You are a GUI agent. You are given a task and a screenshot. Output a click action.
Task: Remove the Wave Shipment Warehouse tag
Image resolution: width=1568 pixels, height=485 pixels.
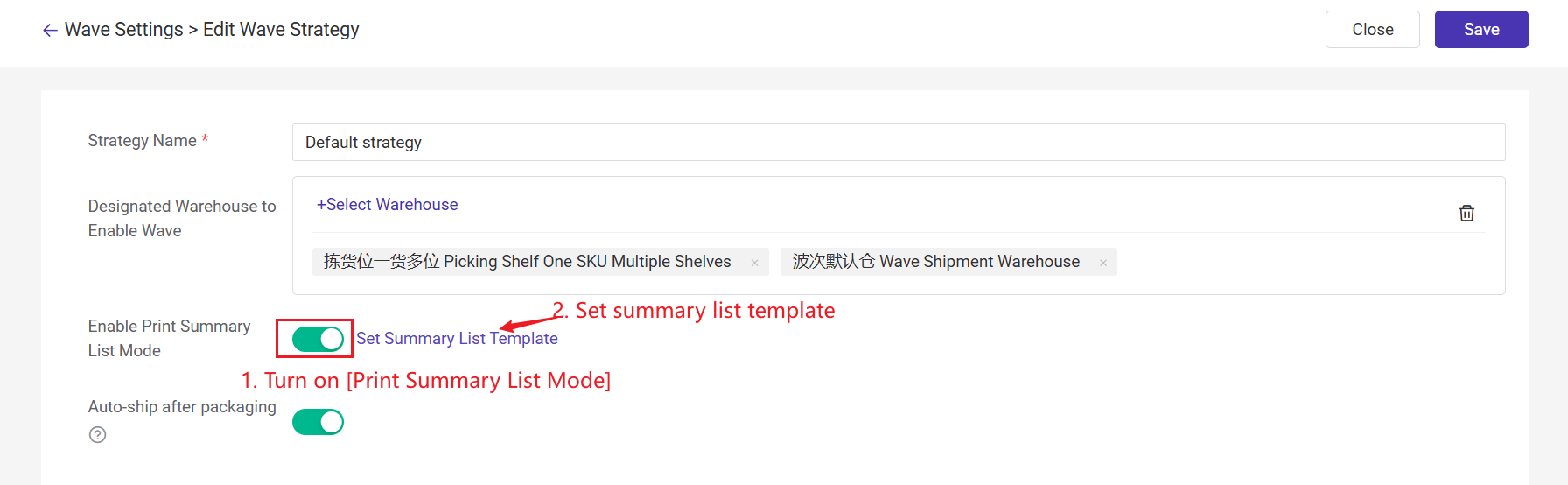click(x=1103, y=263)
